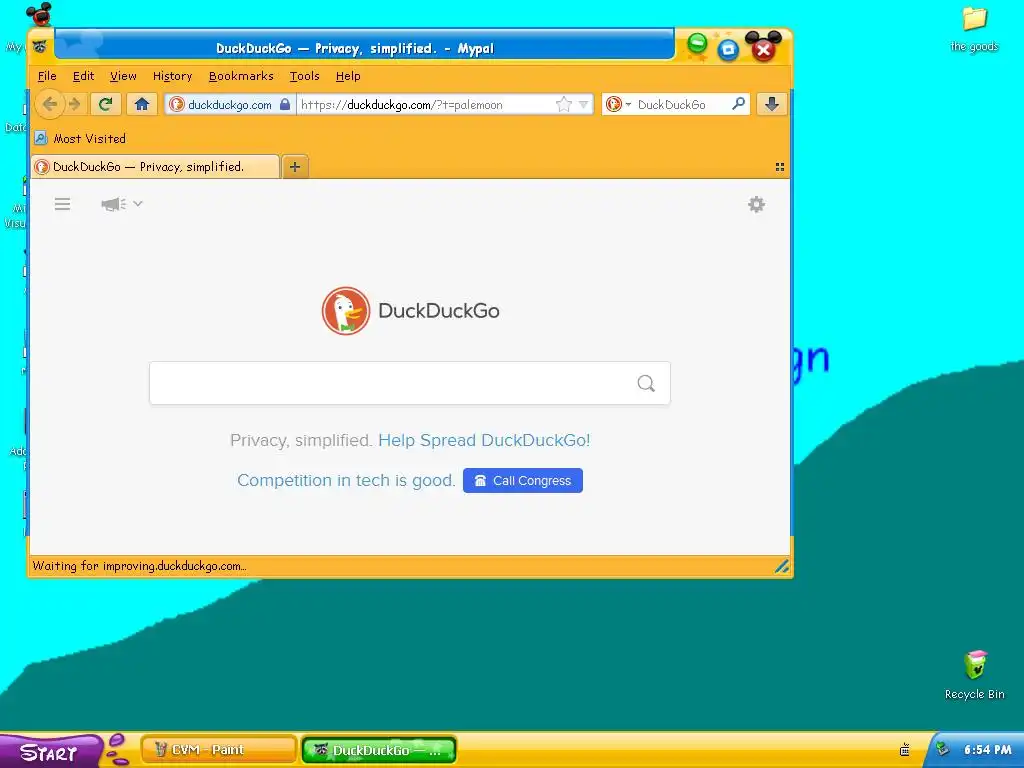Open the Competition in tech is good link
The width and height of the screenshot is (1024, 768).
[346, 481]
